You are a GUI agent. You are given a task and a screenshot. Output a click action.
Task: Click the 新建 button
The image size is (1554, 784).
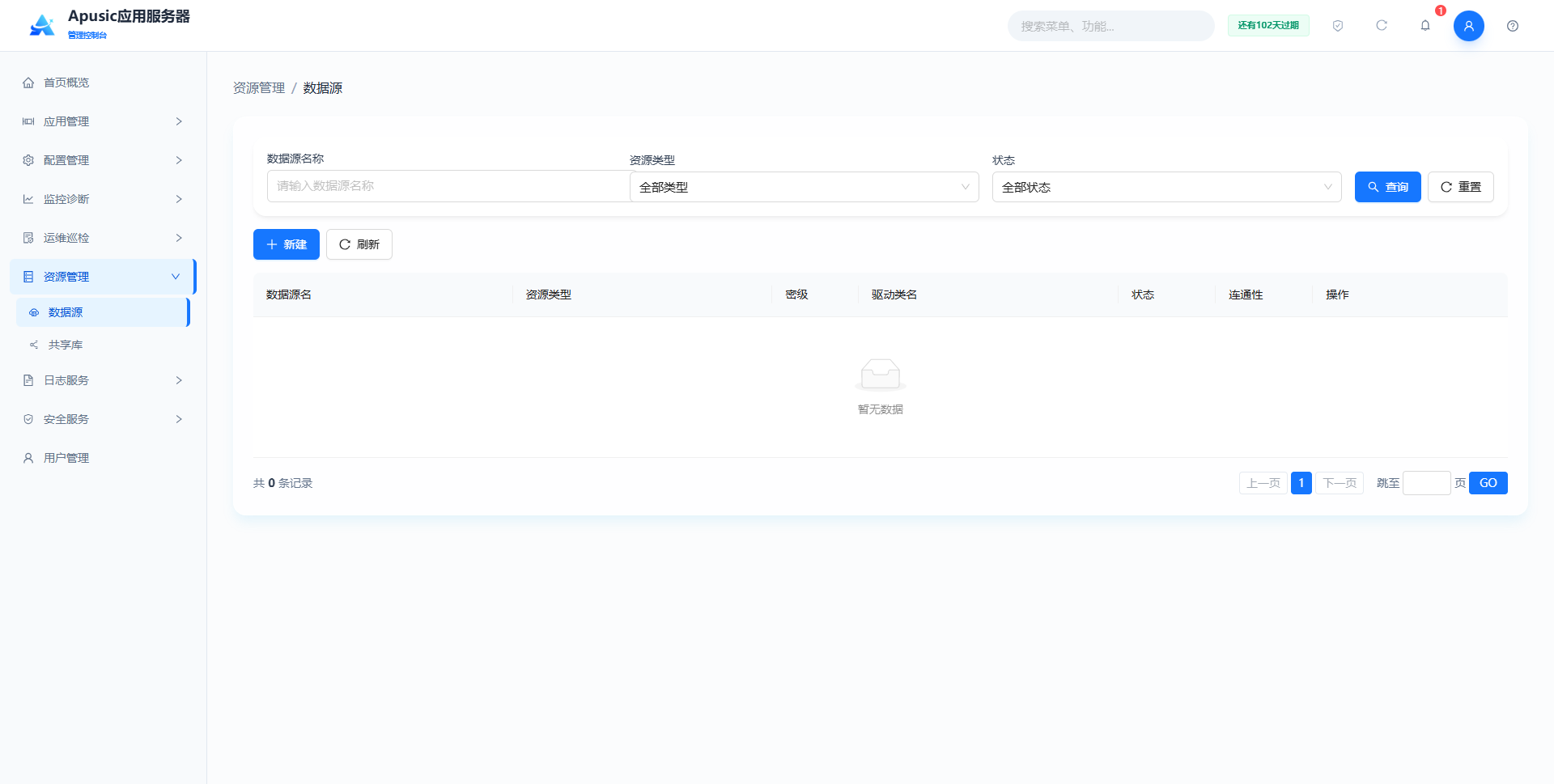pyautogui.click(x=287, y=244)
